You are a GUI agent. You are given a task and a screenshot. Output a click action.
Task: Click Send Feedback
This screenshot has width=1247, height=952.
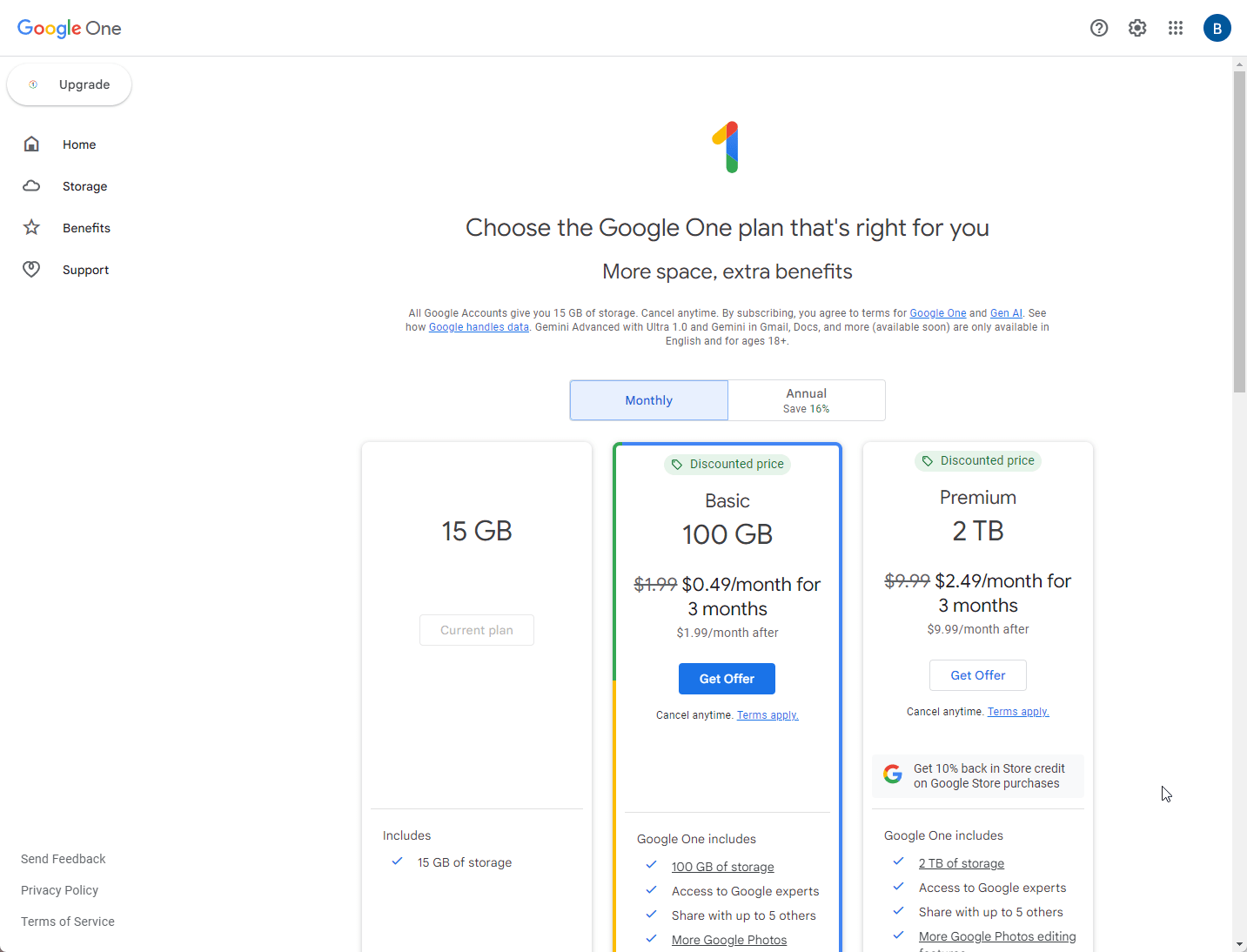point(63,859)
